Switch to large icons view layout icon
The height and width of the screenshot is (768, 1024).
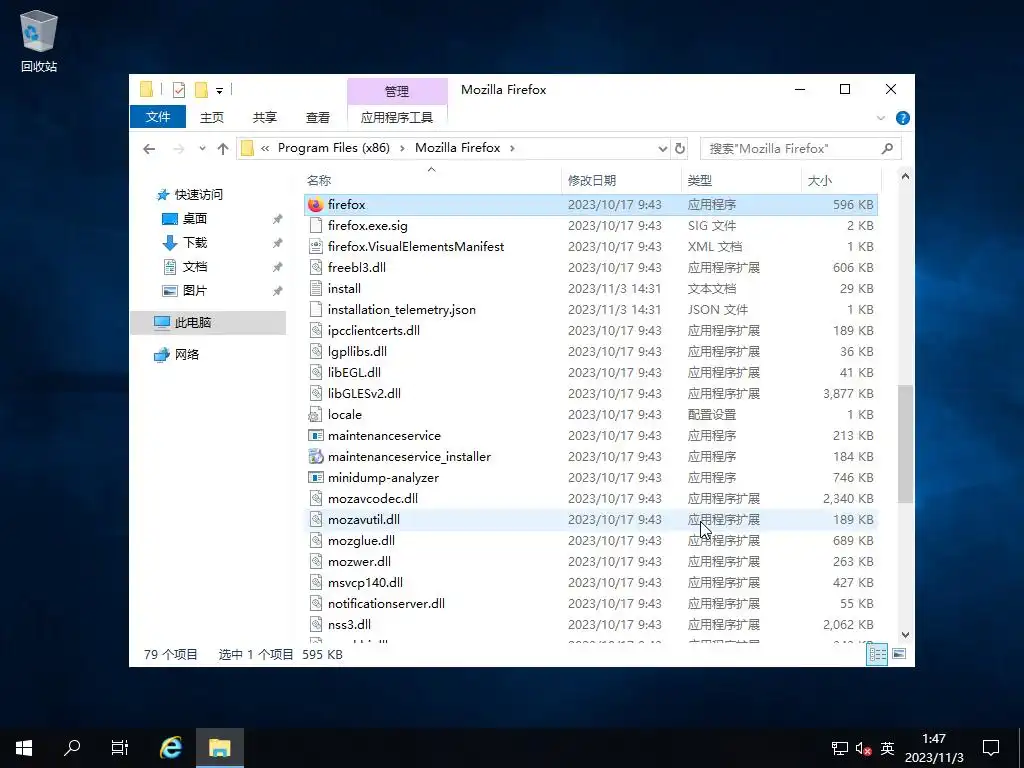(899, 654)
